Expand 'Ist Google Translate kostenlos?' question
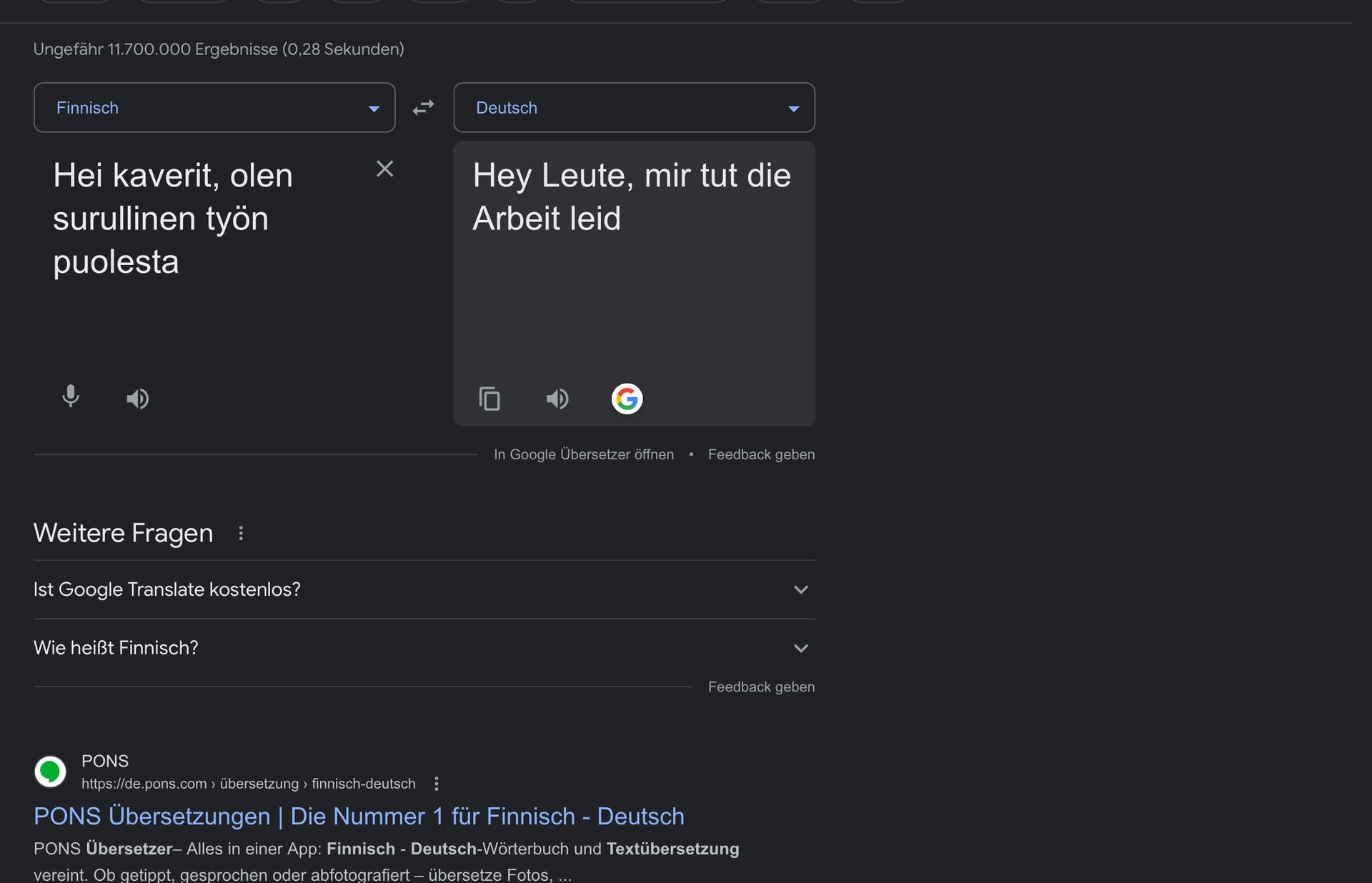This screenshot has height=883, width=1372. click(x=423, y=589)
